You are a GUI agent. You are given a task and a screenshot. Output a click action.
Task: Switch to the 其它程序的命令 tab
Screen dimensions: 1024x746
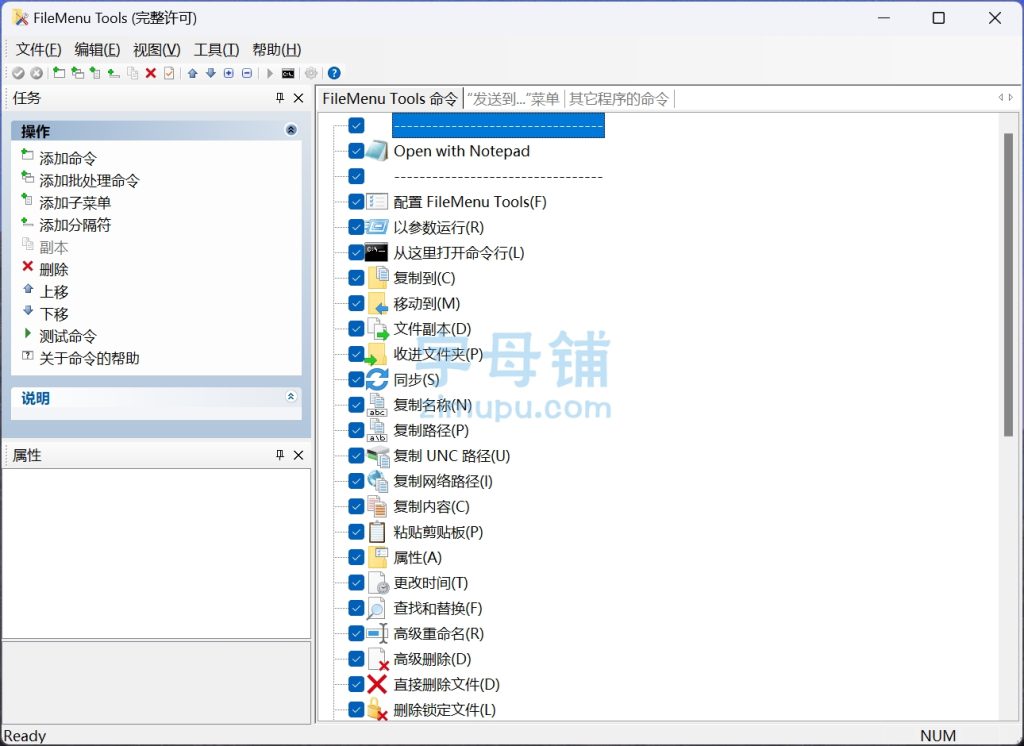pyautogui.click(x=619, y=99)
